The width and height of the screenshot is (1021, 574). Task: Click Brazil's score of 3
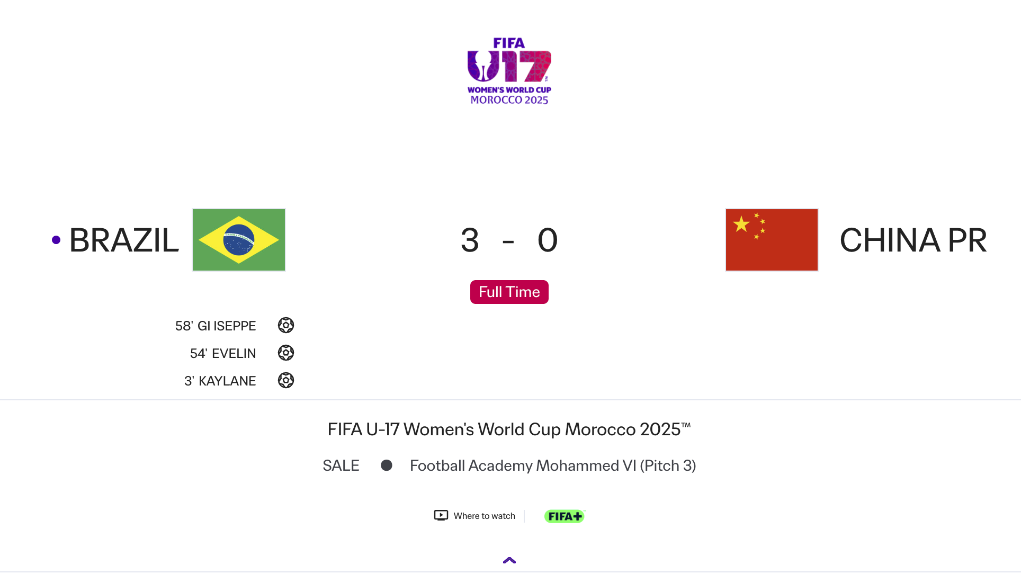470,241
